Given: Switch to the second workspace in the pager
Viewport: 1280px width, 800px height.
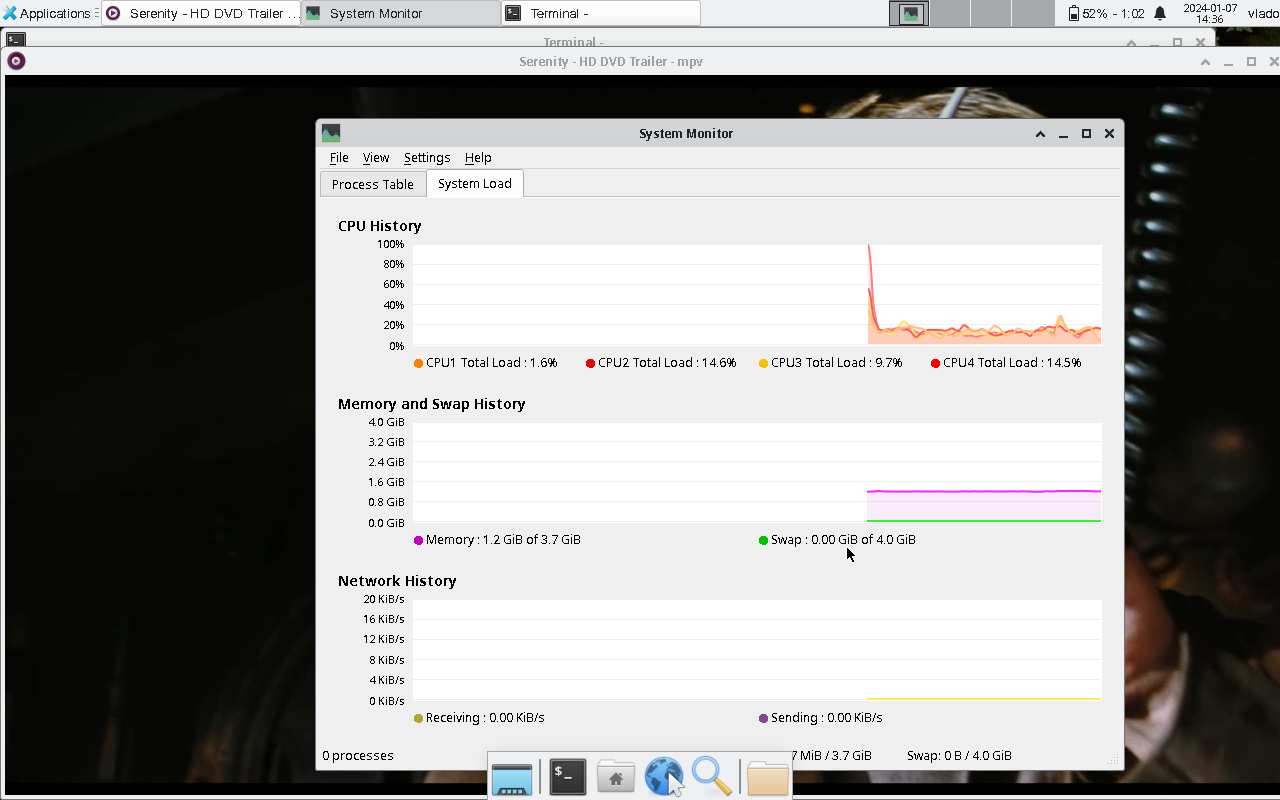Looking at the screenshot, I should click(950, 13).
